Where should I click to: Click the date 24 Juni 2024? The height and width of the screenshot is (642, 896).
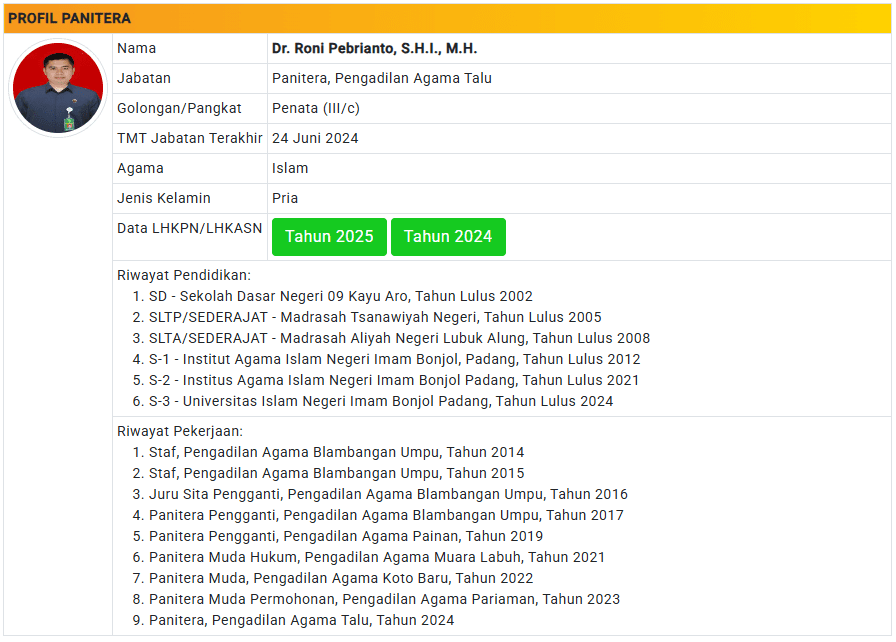coord(315,138)
